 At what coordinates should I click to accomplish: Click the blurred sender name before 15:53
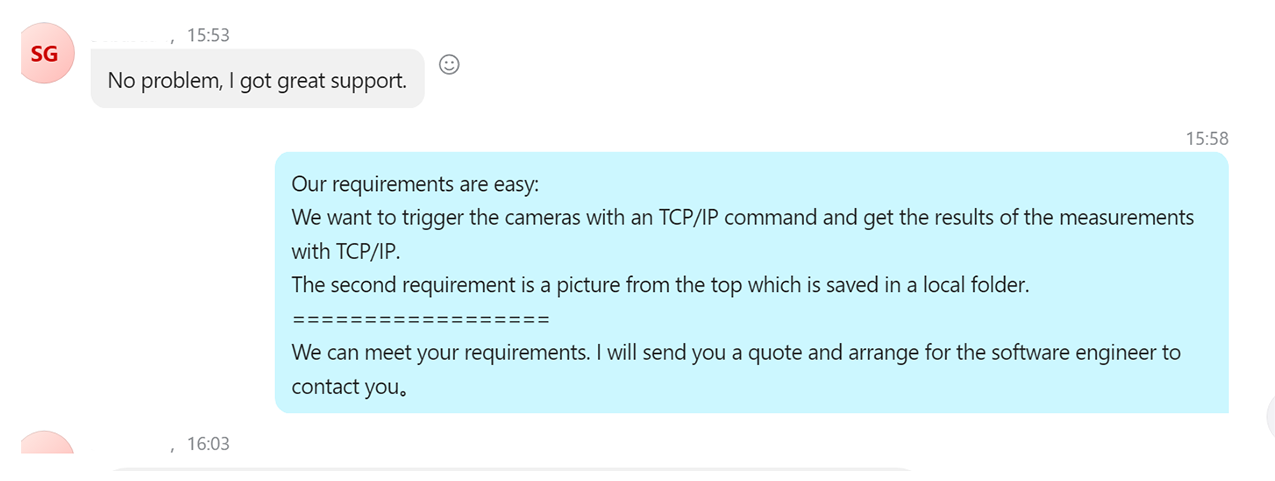(x=130, y=35)
